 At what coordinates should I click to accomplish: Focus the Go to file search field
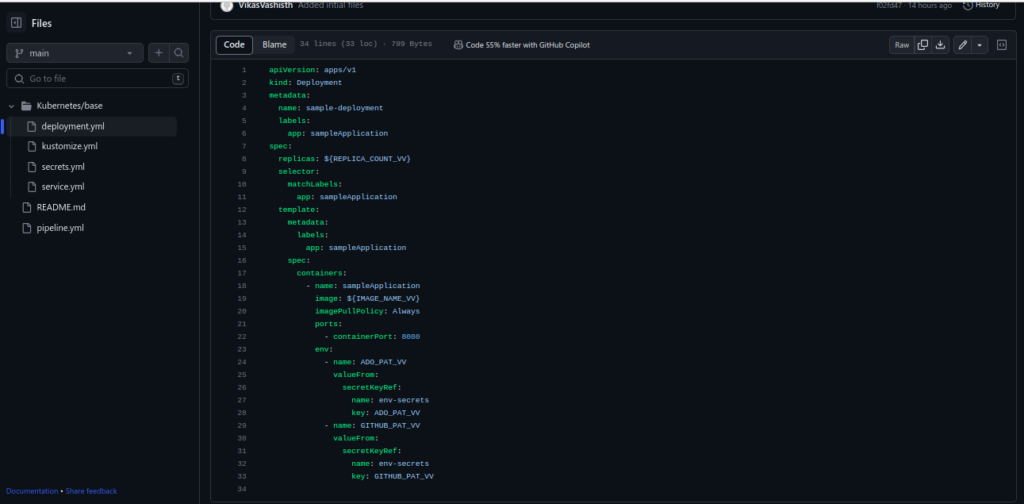tap(97, 78)
